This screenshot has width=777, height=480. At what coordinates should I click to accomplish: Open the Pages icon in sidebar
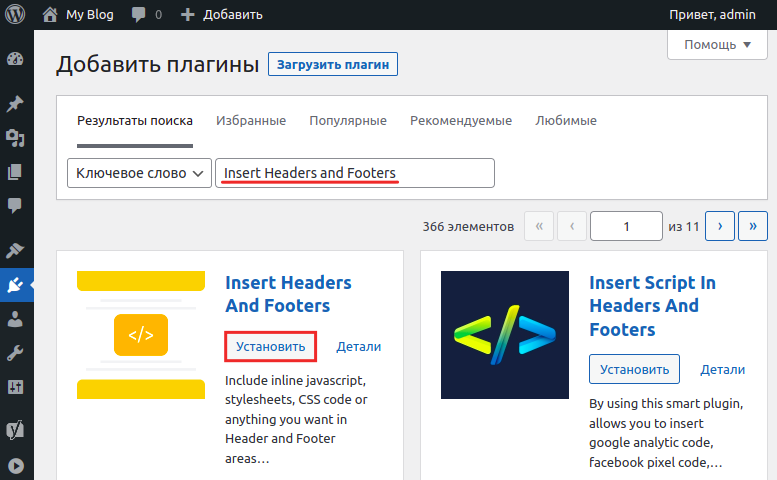click(15, 172)
